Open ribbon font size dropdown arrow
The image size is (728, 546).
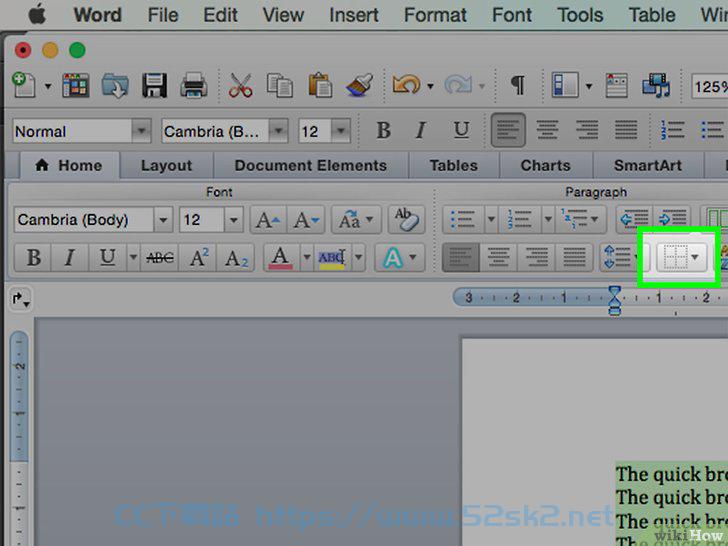click(234, 220)
